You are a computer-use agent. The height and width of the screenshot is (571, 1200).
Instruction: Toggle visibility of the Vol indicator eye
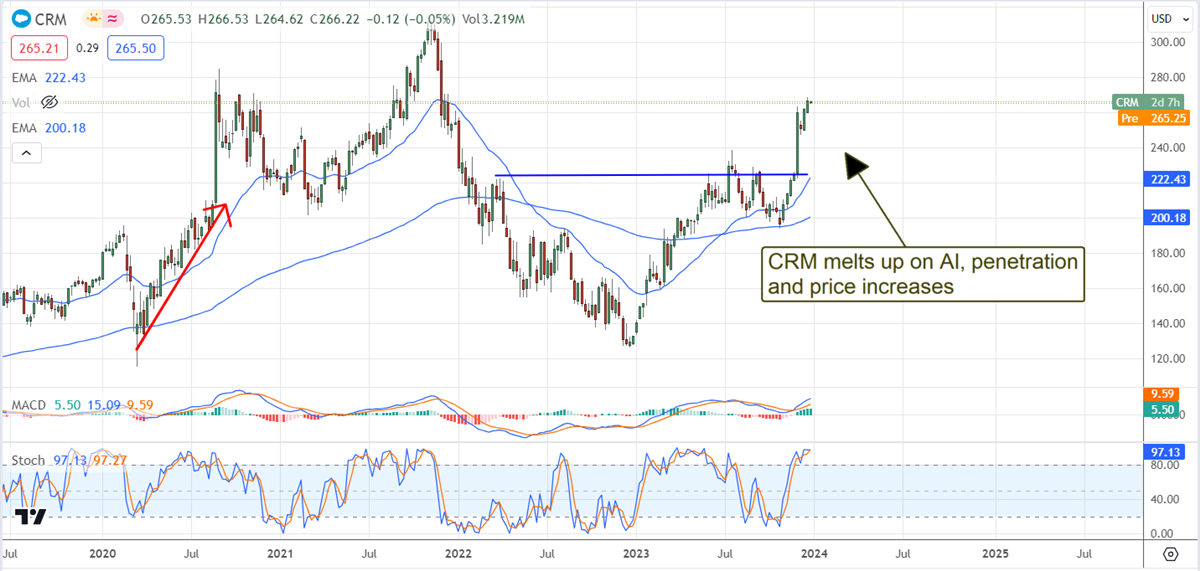coord(50,102)
